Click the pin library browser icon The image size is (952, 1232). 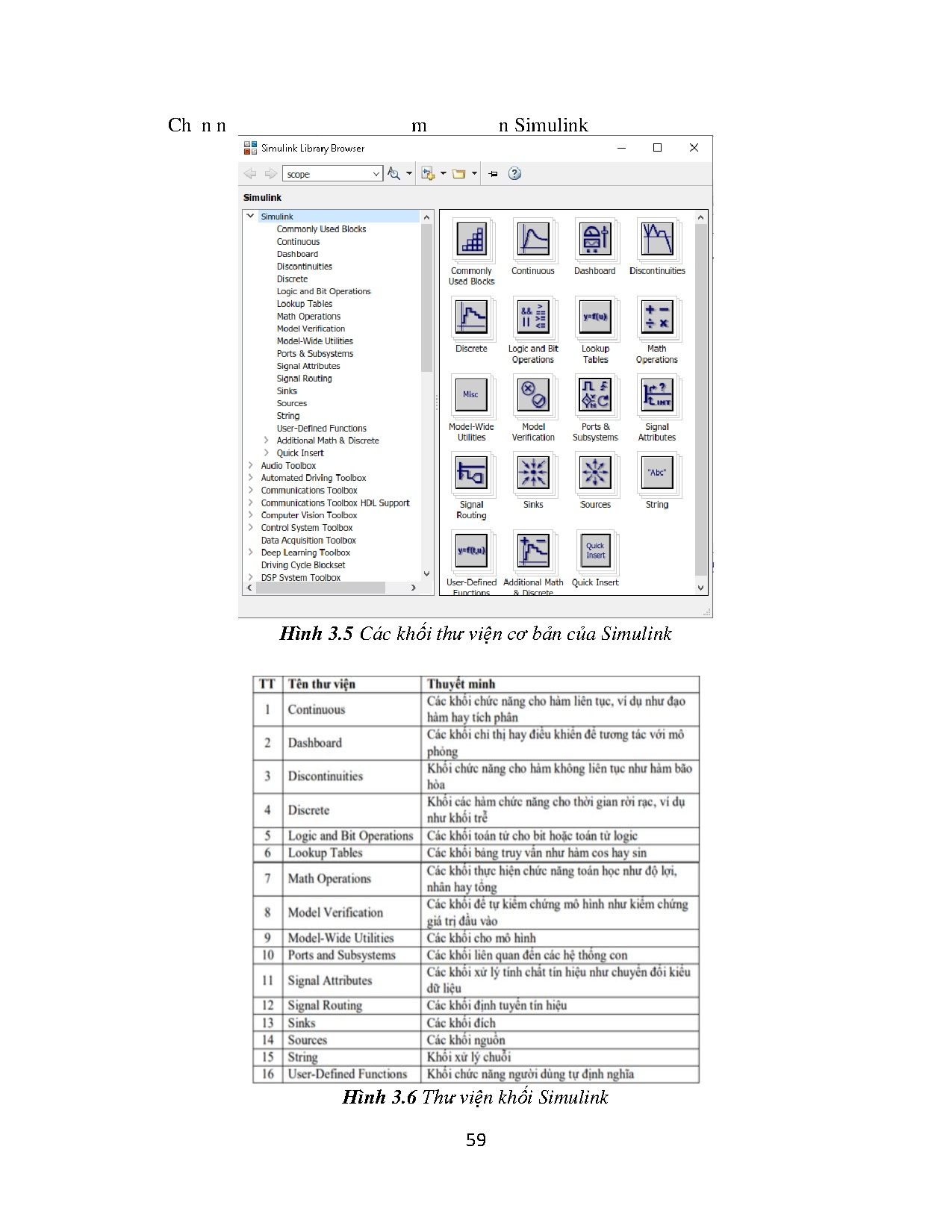click(493, 174)
